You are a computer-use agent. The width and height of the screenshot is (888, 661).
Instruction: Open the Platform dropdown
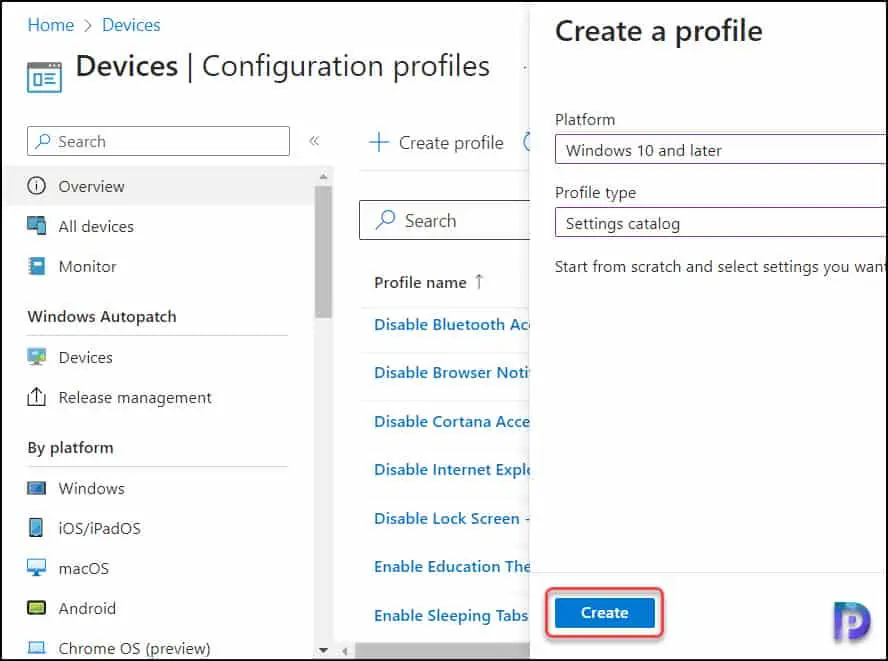click(x=721, y=150)
